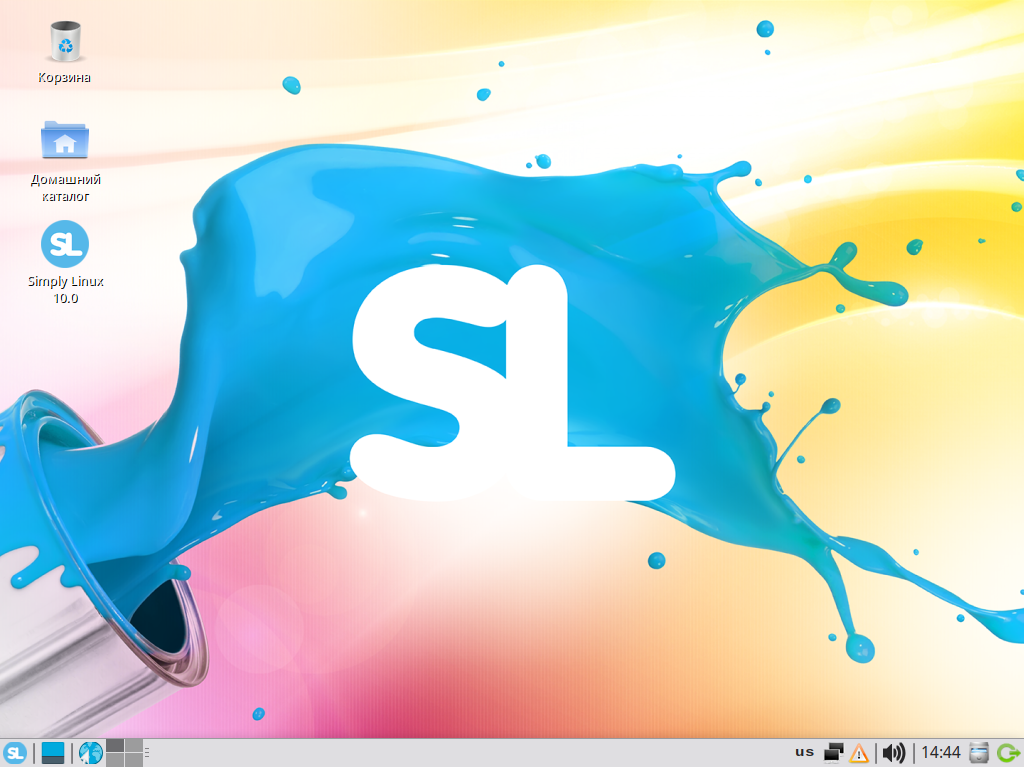
Task: Open the network connections tray icon
Action: 833,753
